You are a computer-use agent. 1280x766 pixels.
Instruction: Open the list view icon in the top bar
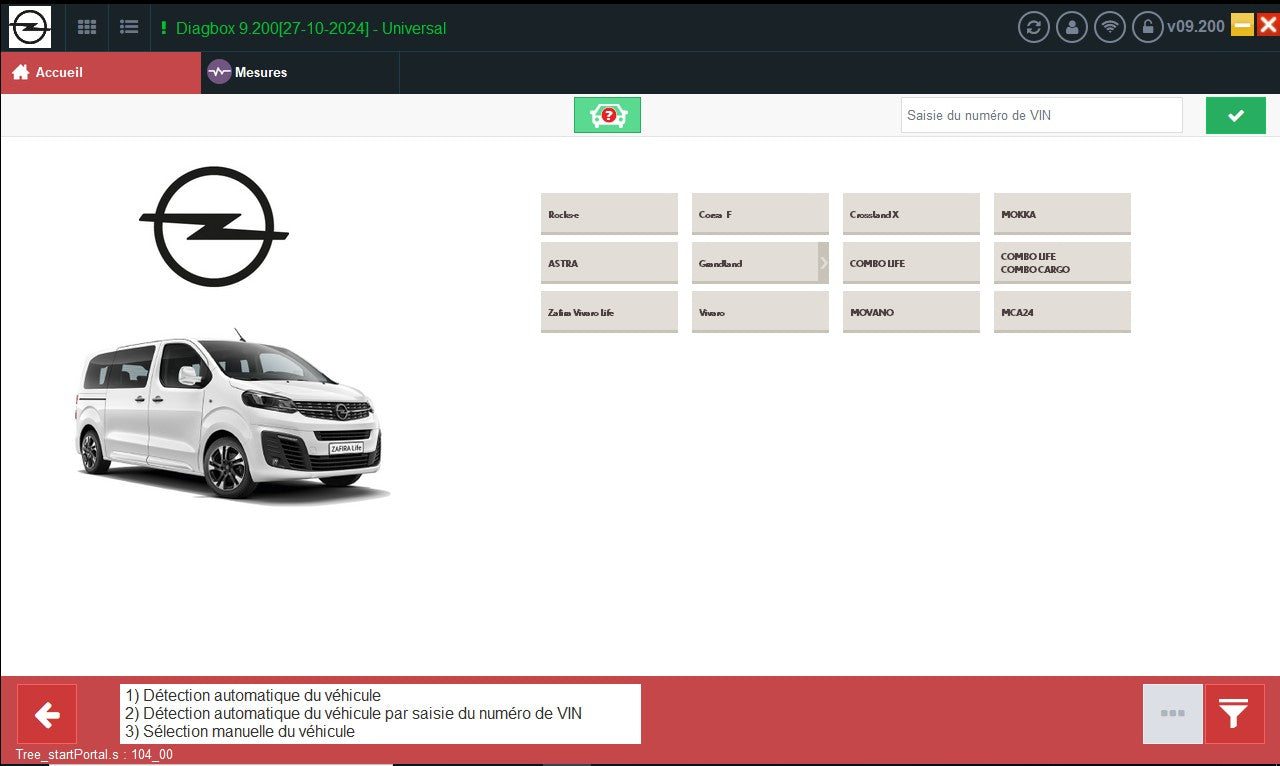129,27
